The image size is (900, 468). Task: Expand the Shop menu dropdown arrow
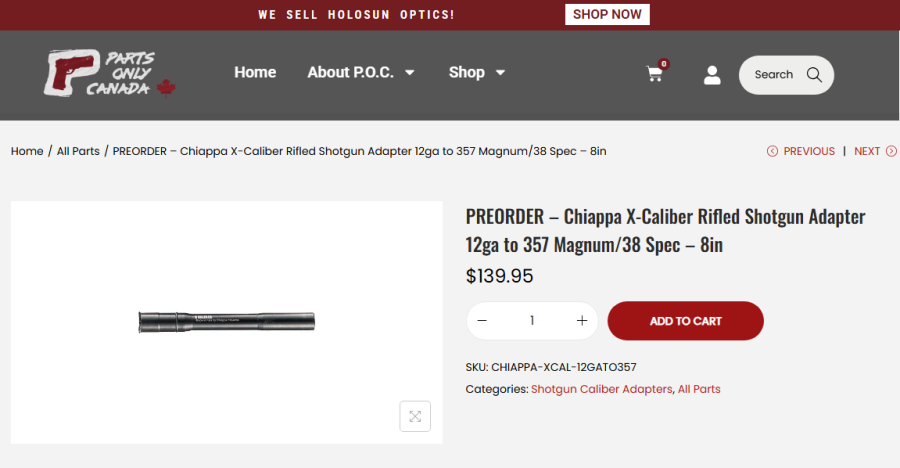[500, 73]
